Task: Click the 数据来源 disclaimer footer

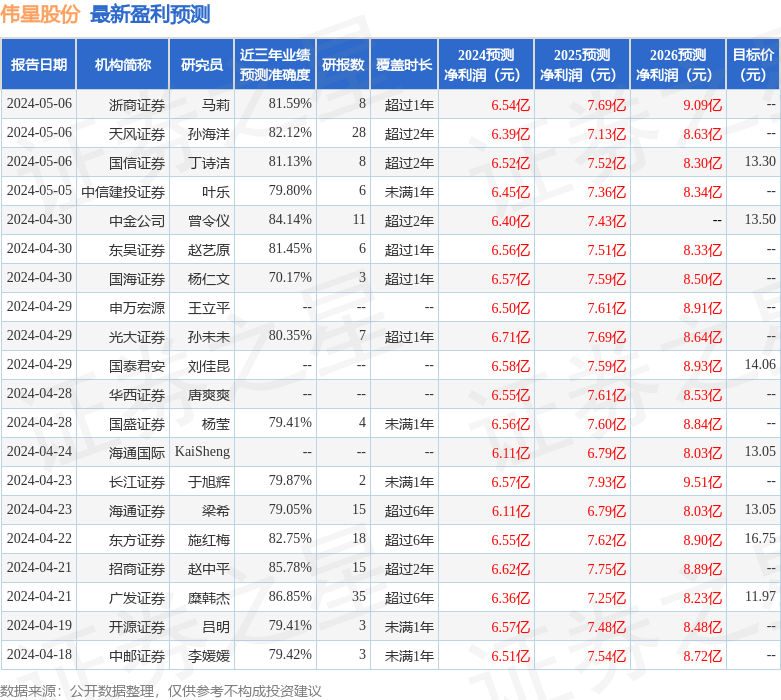Action: [160, 691]
